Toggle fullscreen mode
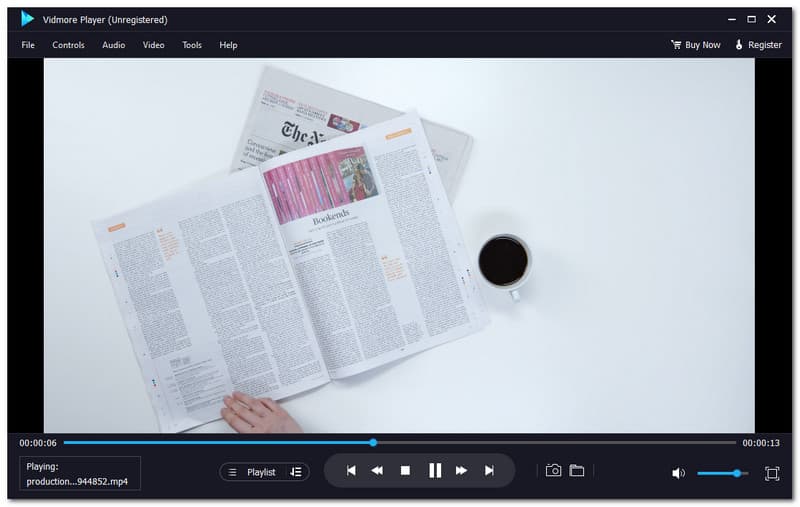This screenshot has width=800, height=507. pyautogui.click(x=772, y=473)
